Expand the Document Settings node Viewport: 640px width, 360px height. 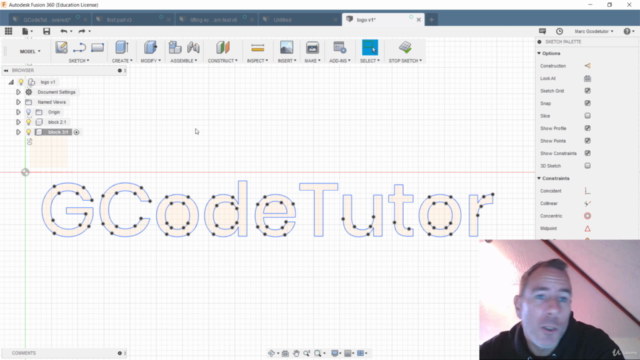[18, 92]
